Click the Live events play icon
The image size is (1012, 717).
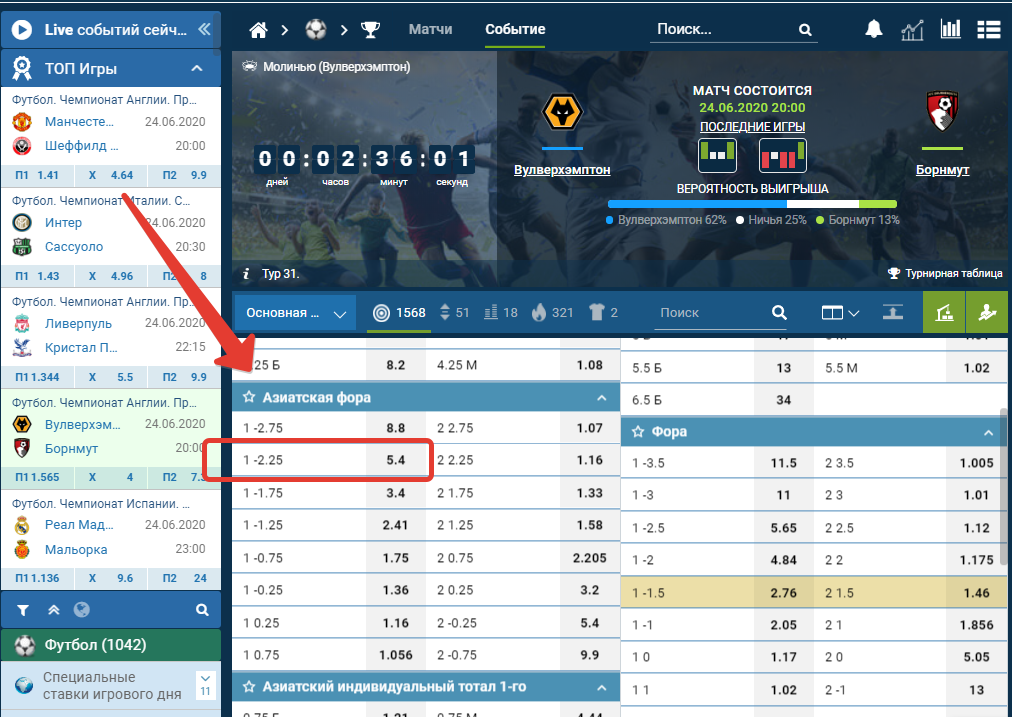point(21,30)
